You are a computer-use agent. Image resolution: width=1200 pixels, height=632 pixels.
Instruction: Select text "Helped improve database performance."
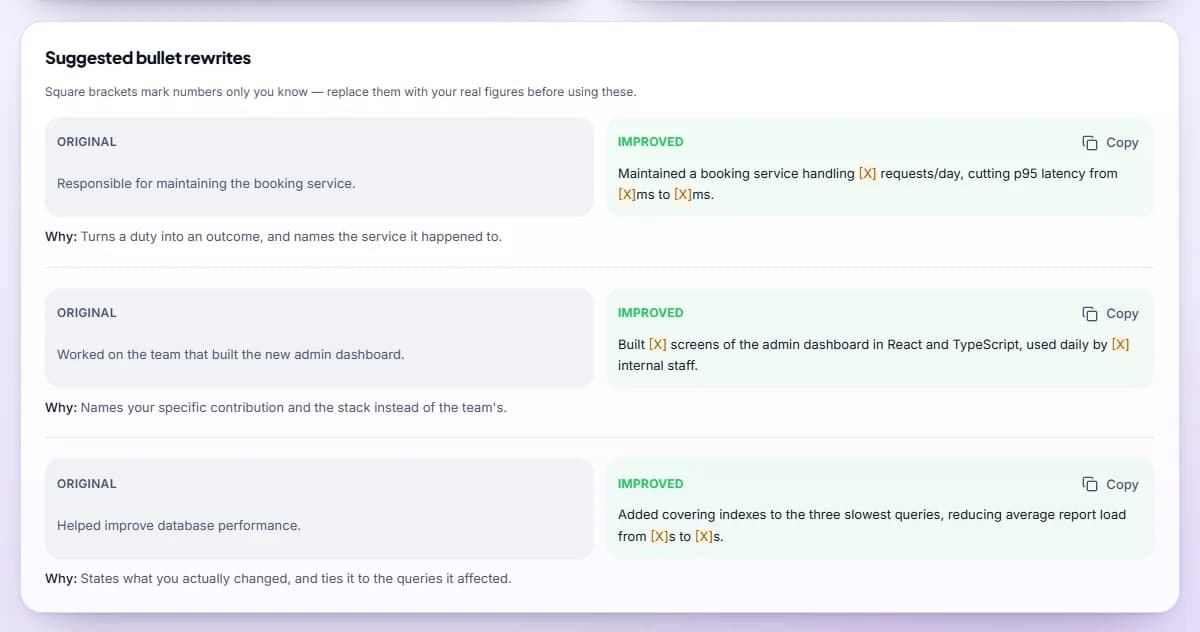pyautogui.click(x=179, y=526)
